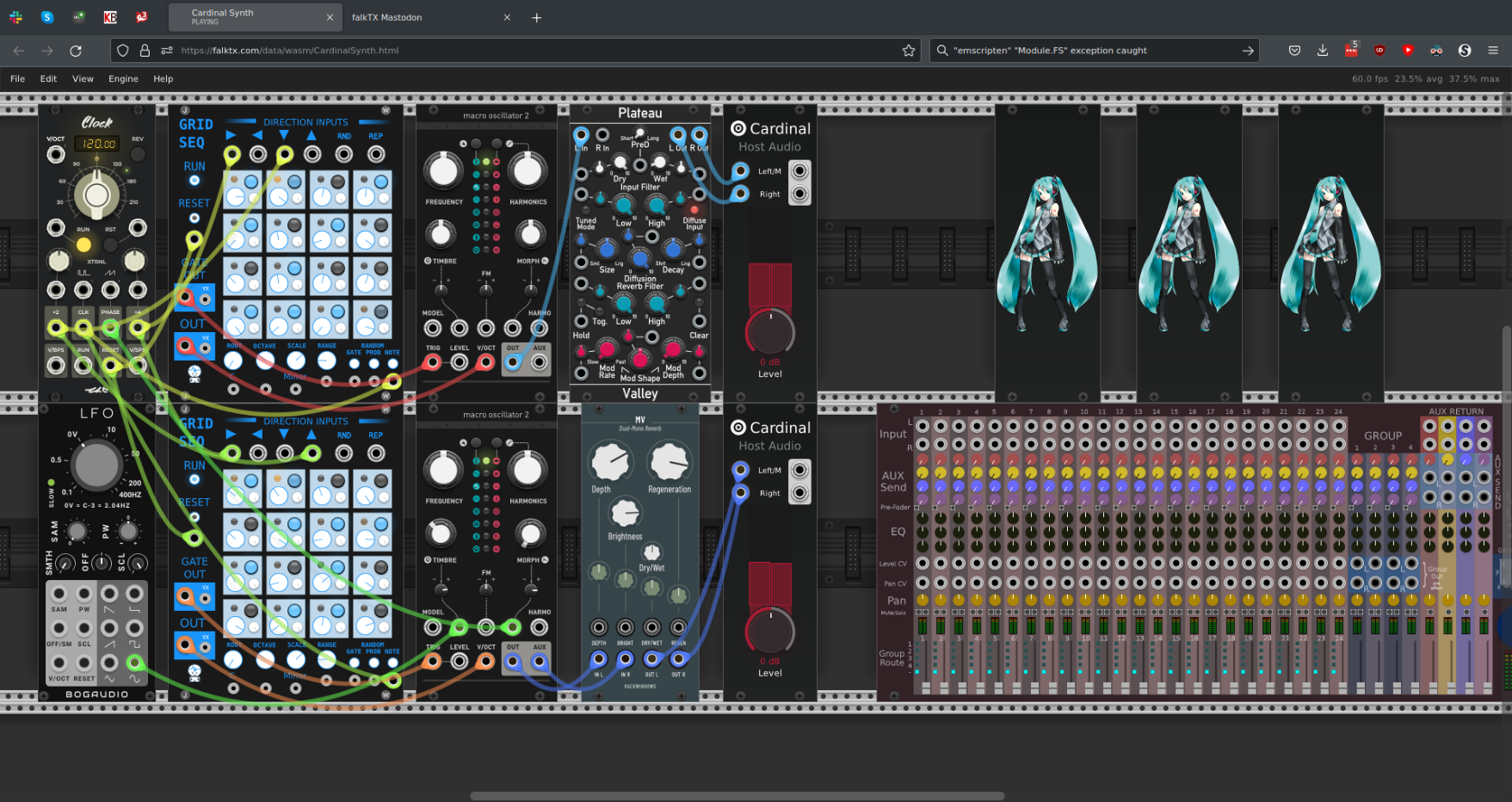Go back in browser history
This screenshot has width=1512, height=802.
[x=19, y=51]
